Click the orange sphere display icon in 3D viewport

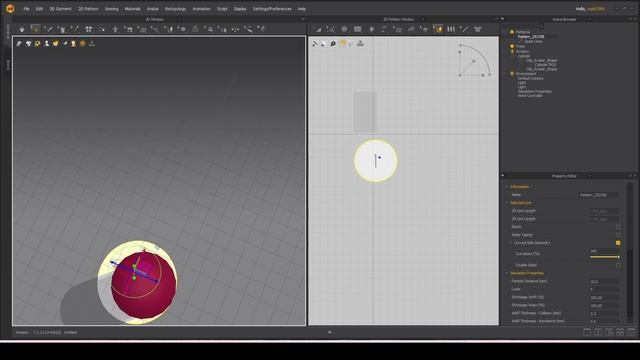pos(82,43)
